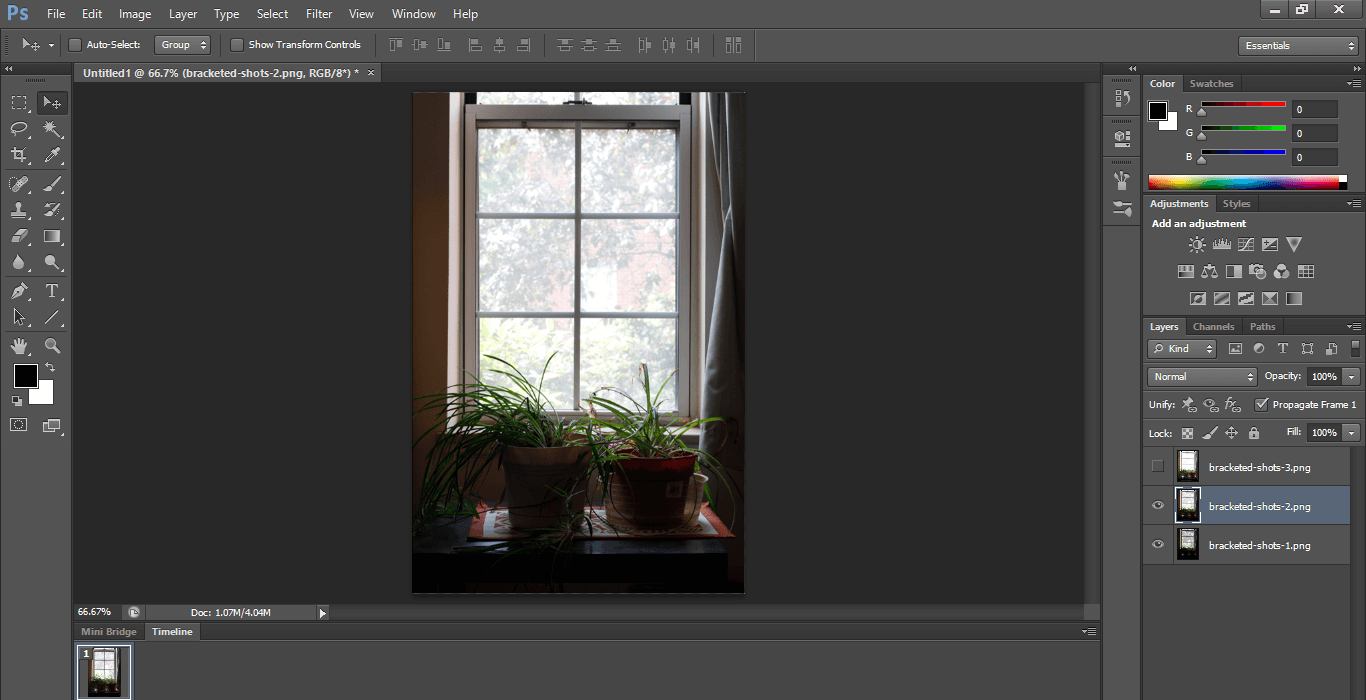1366x700 pixels.
Task: Select the Dodge tool
Action: click(x=53, y=263)
